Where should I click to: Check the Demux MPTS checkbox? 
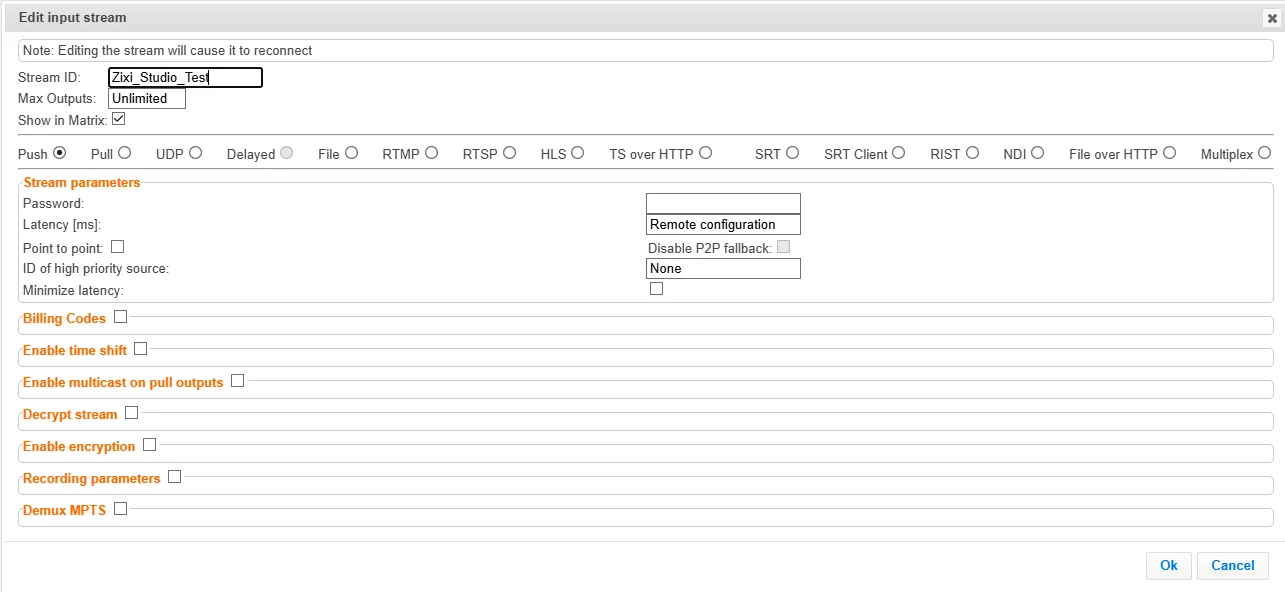[x=120, y=509]
